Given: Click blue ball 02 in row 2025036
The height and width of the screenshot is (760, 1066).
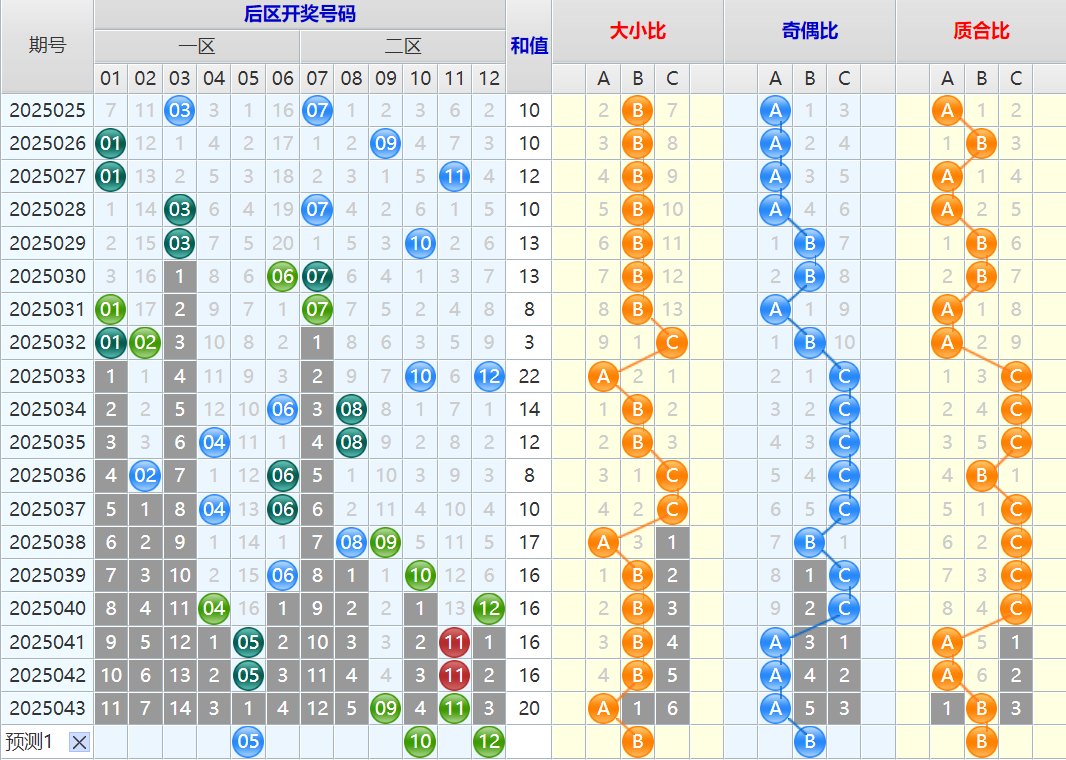Looking at the screenshot, I should tap(145, 476).
